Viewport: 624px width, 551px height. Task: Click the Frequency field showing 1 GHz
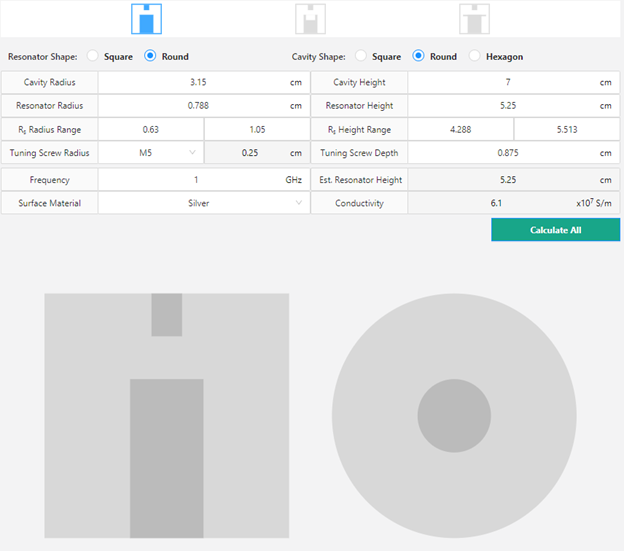click(x=204, y=180)
